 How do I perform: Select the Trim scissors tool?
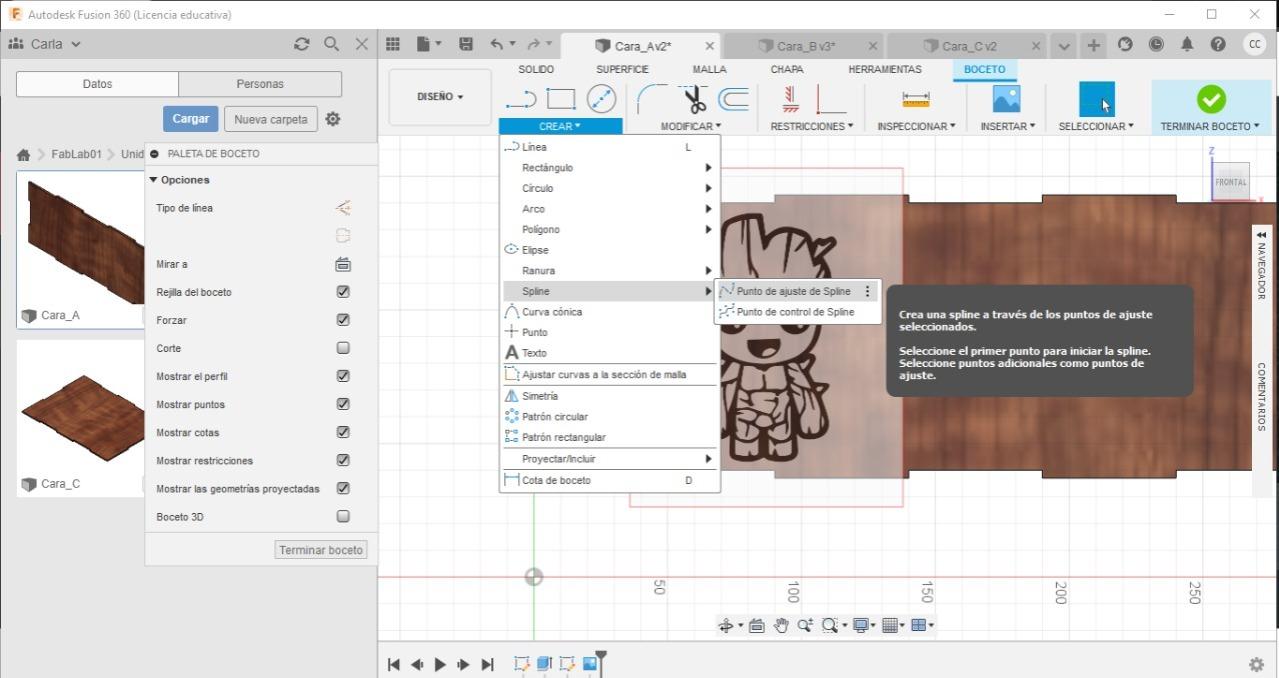694,98
